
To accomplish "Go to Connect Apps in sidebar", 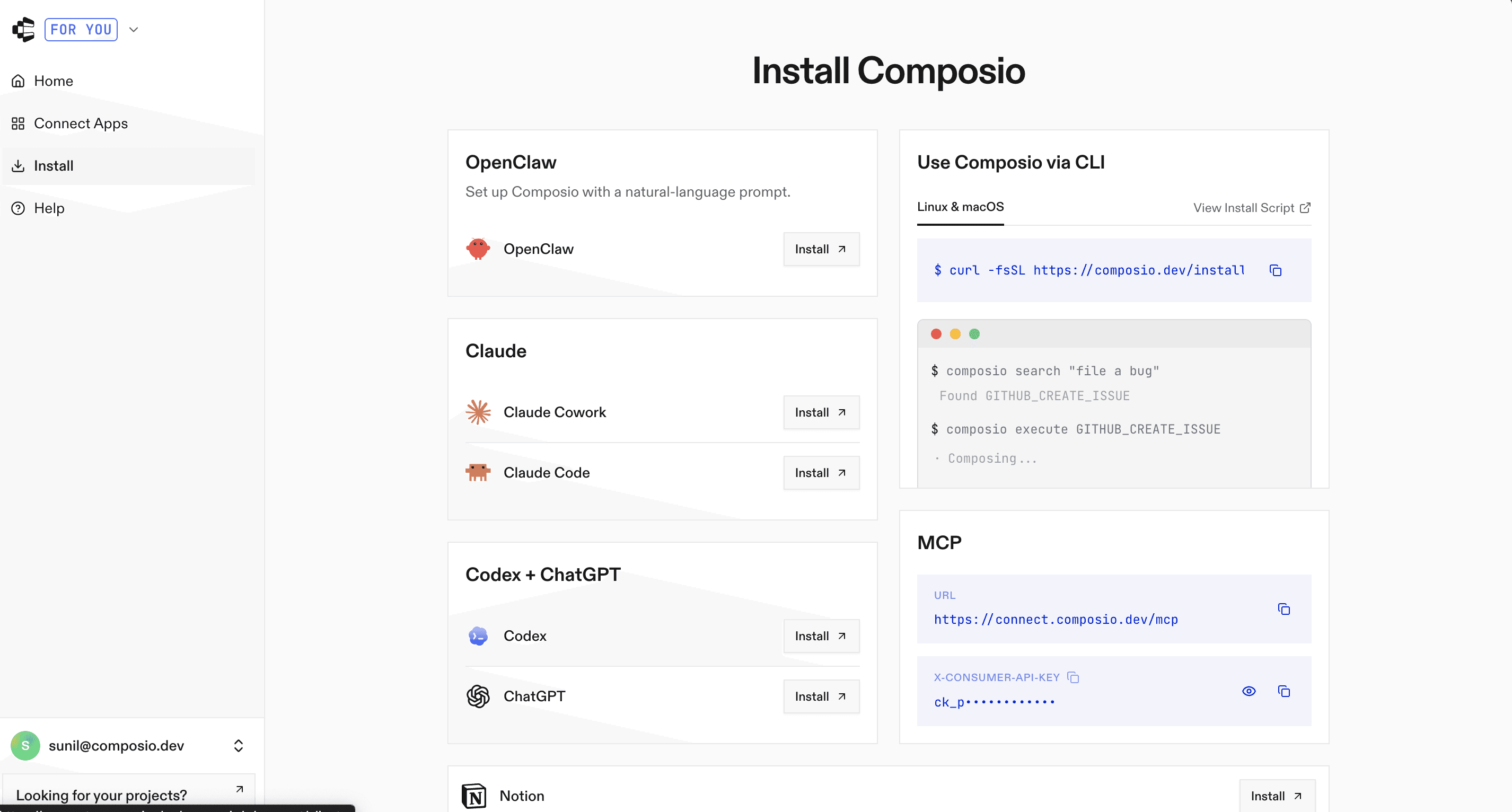I will [81, 123].
